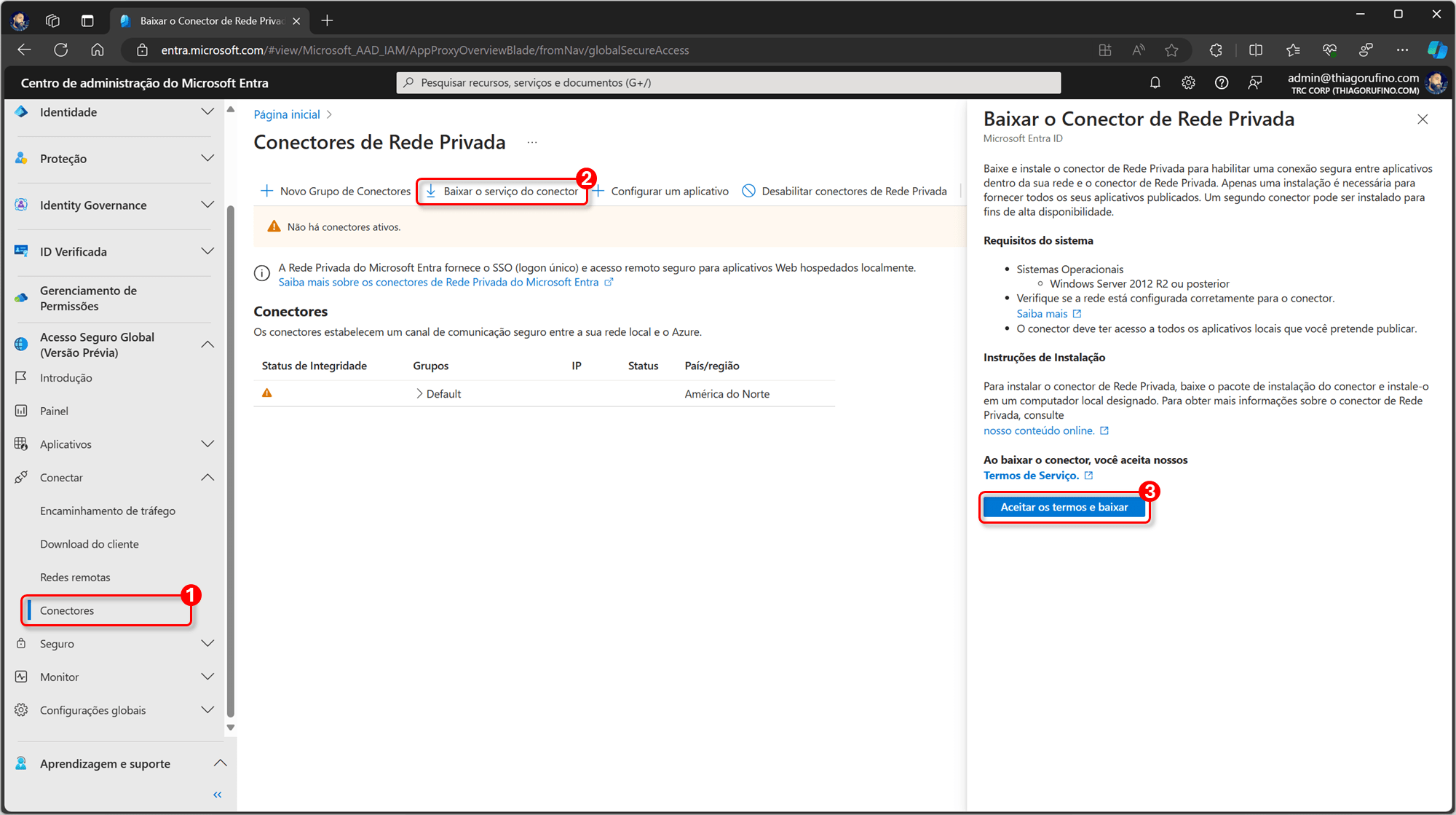Click Desabilitar conectores de Rede Privada

[x=844, y=192]
